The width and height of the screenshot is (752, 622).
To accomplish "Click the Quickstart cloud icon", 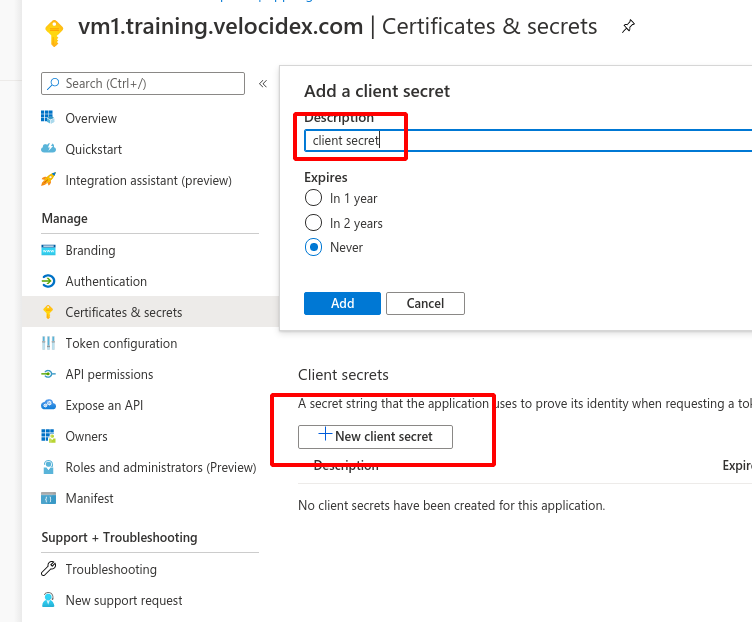I will [x=48, y=149].
